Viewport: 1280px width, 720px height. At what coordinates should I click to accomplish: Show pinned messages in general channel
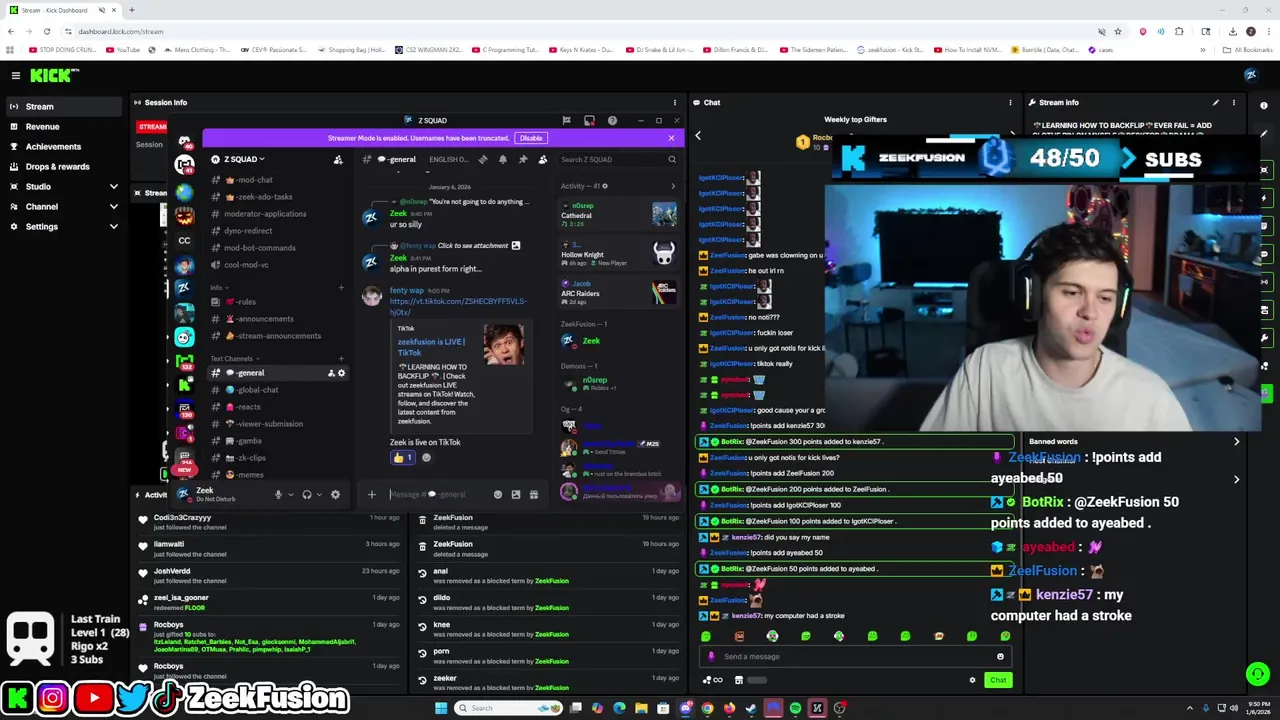523,159
